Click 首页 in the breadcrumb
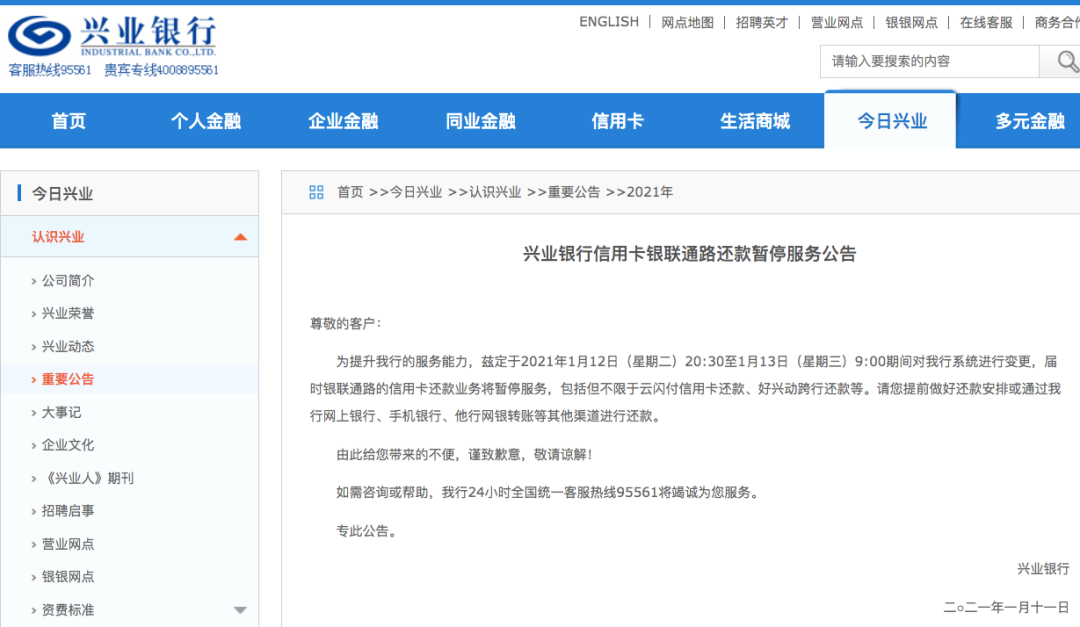The height and width of the screenshot is (627, 1080). [350, 192]
